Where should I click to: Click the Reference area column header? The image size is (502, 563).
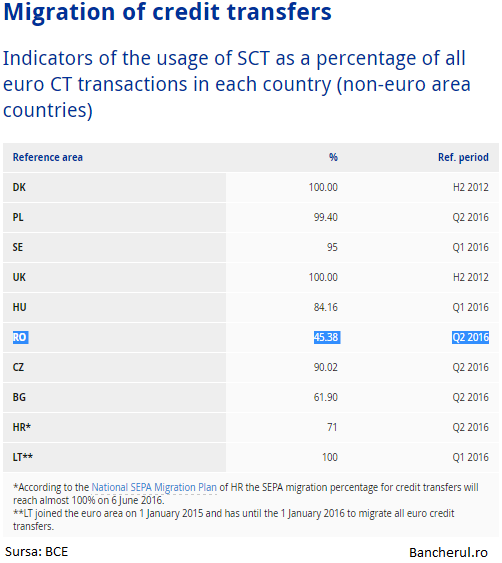[48, 157]
